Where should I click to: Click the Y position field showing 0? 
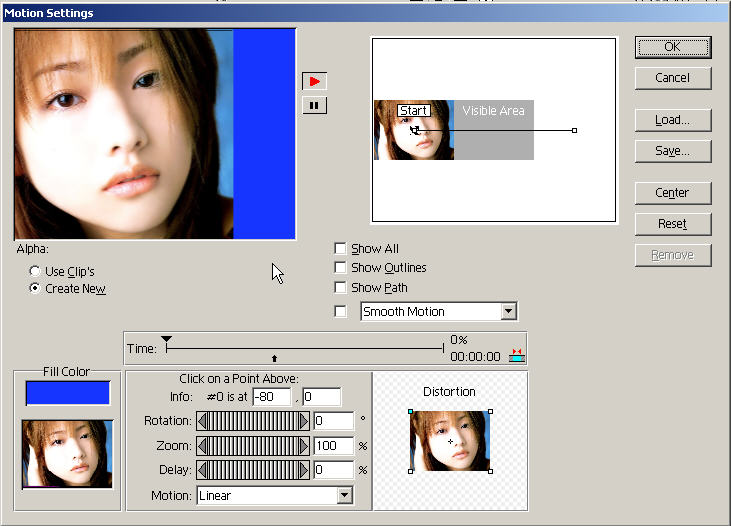click(x=322, y=397)
